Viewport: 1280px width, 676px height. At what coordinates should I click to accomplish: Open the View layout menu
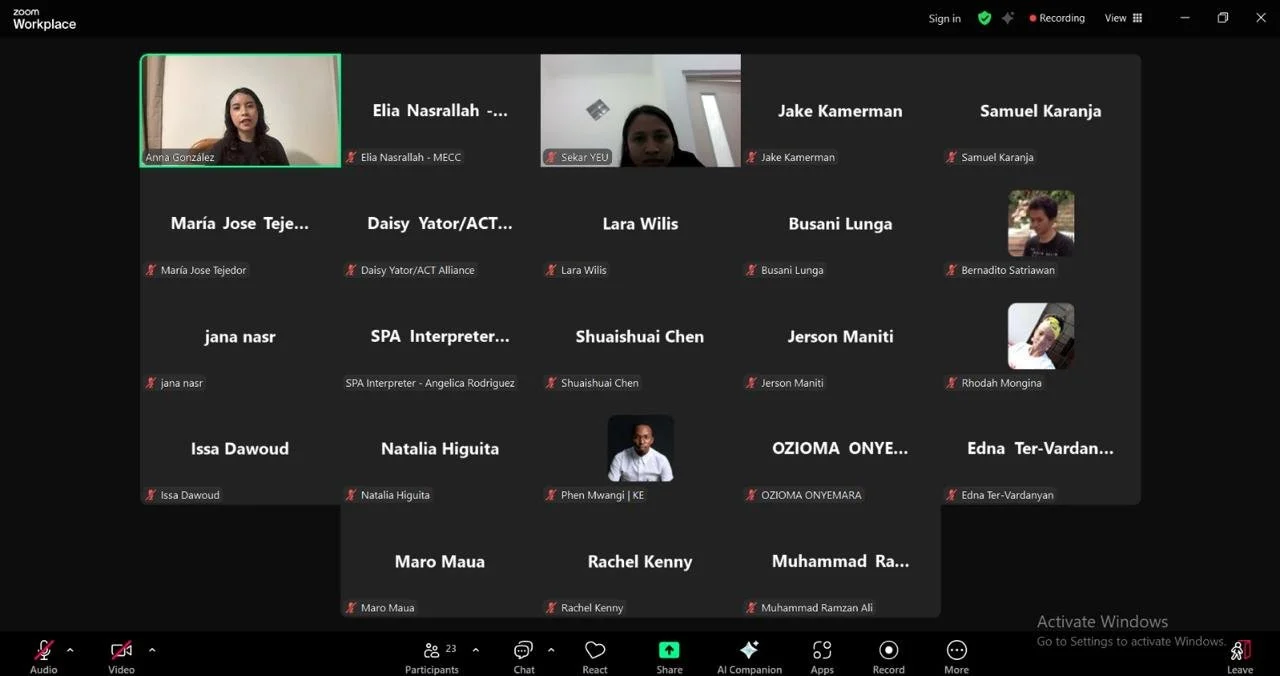1123,18
